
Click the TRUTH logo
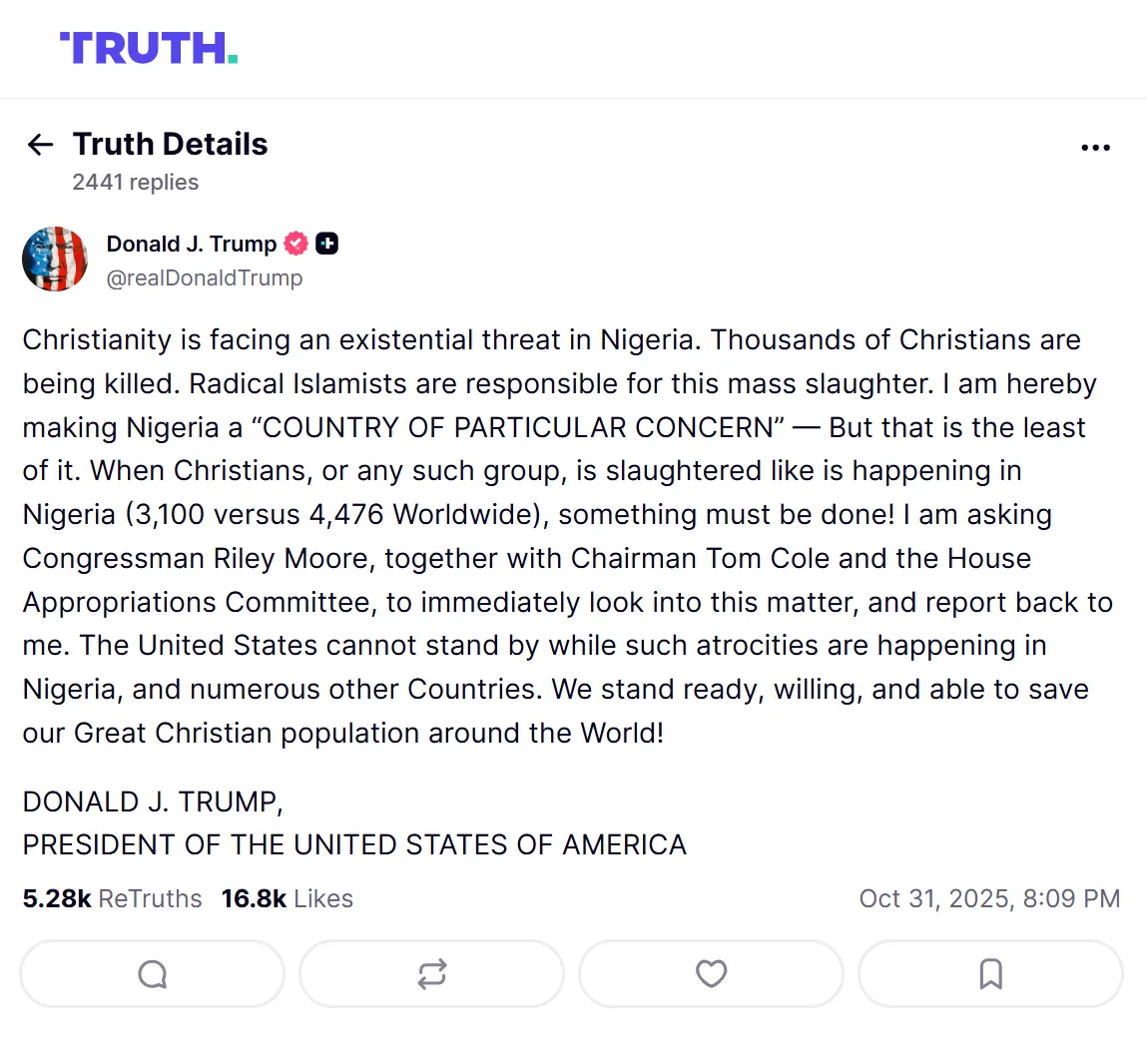pyautogui.click(x=149, y=48)
